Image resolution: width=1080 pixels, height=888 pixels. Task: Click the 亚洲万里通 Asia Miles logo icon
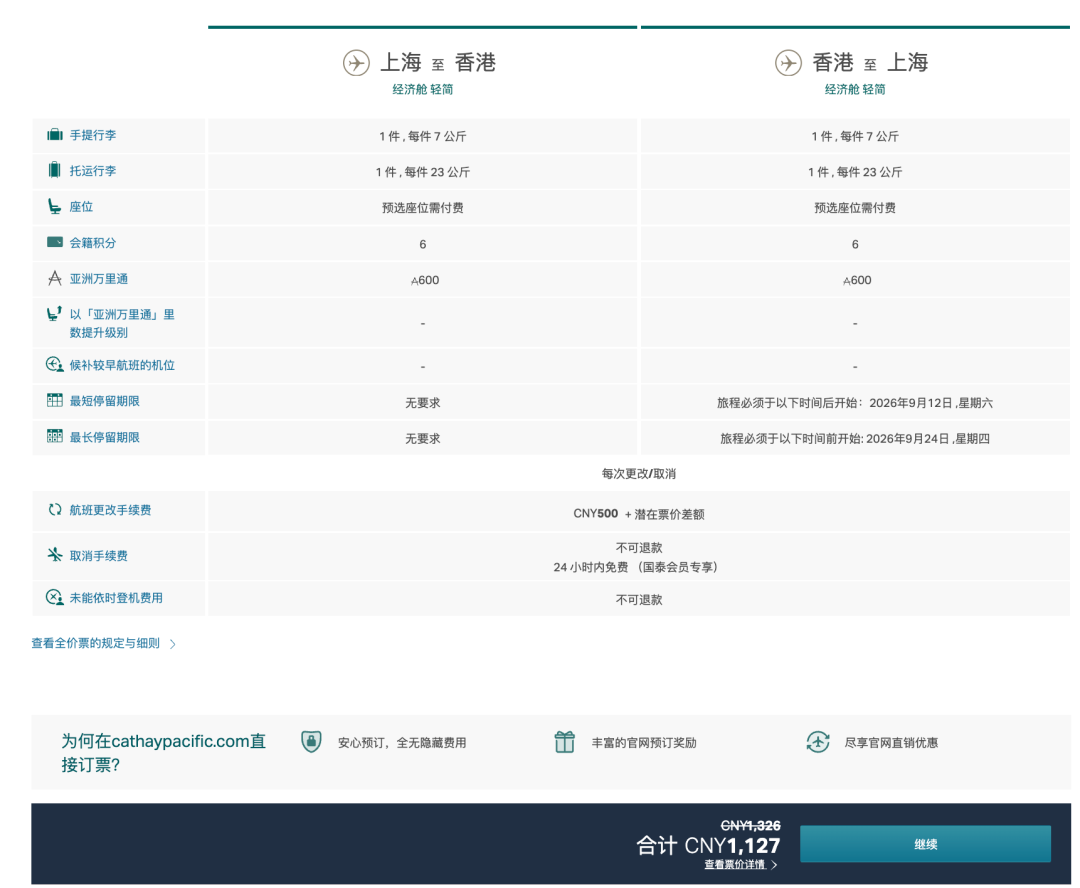54,278
